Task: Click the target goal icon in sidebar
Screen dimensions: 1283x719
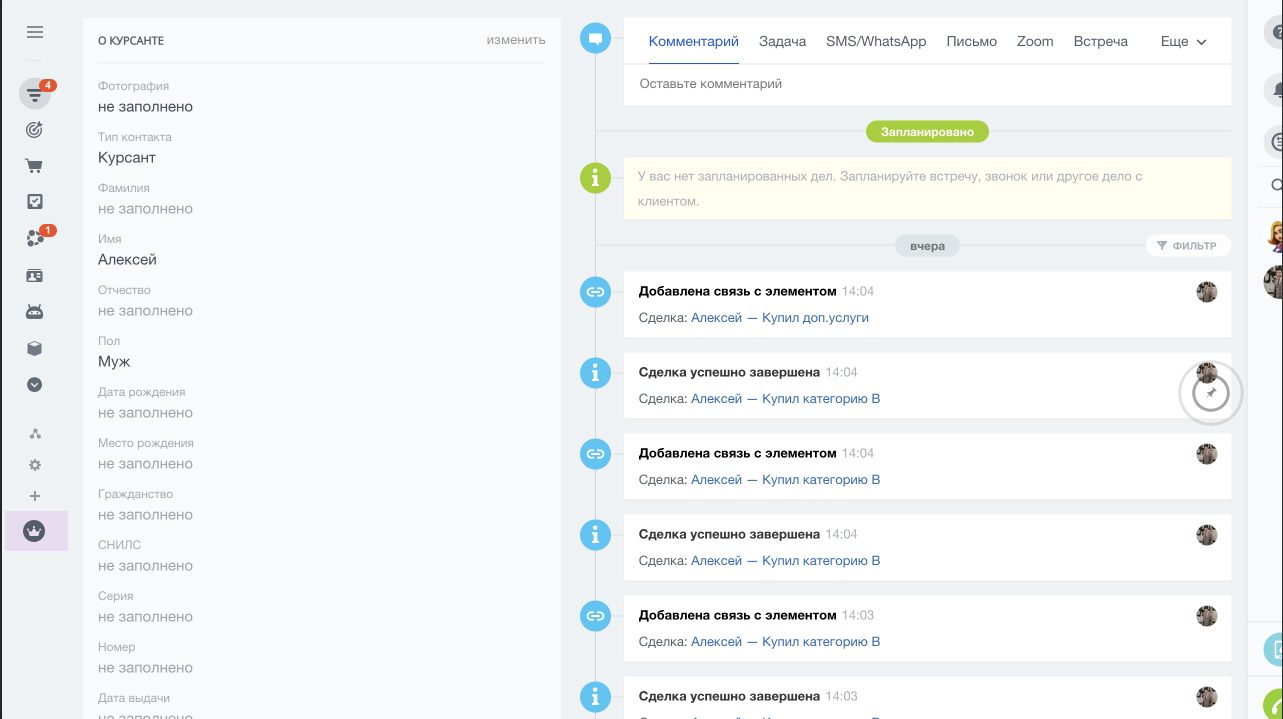Action: [x=35, y=130]
